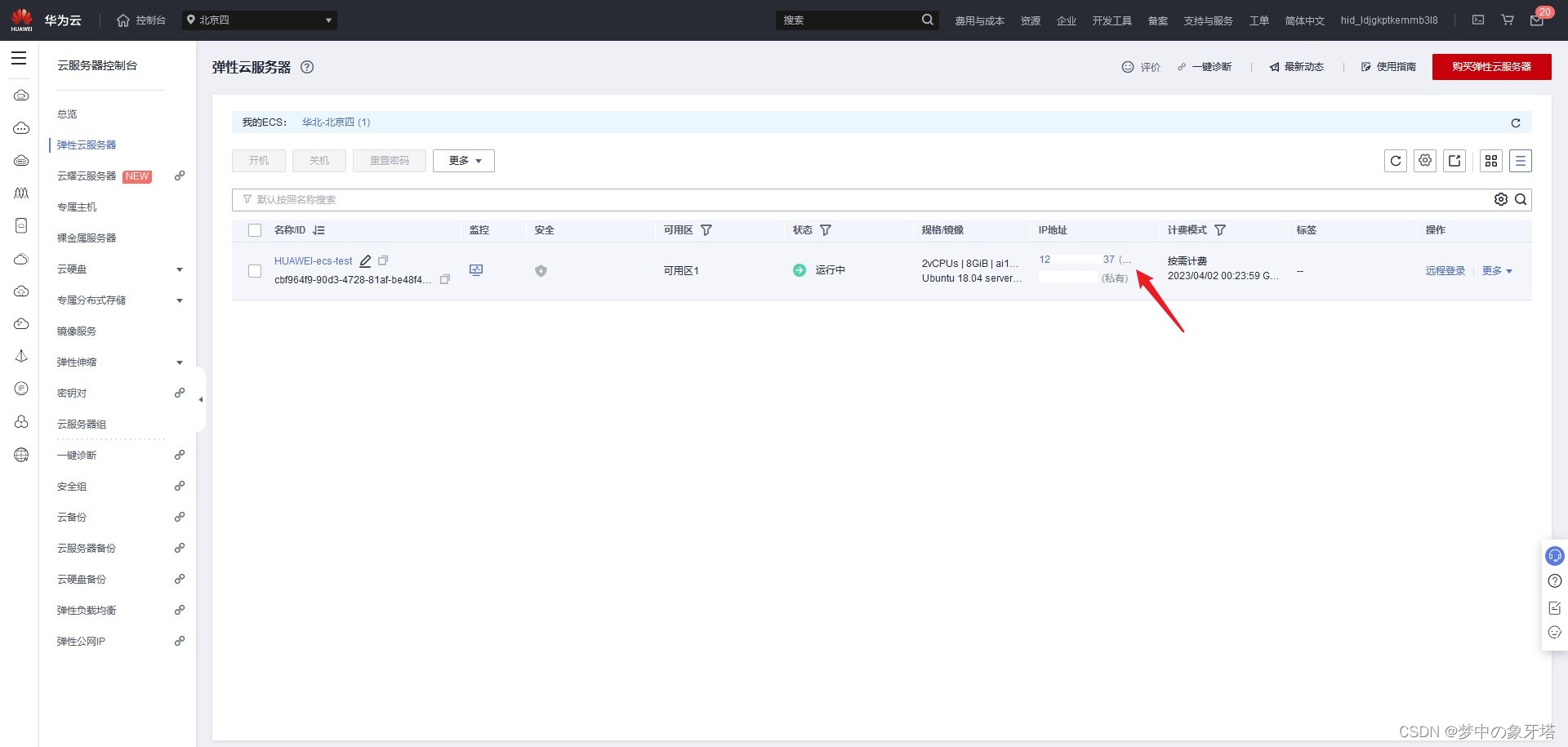Screen dimensions: 1568x747
Task: Click the search magnifier in top bar
Action: pos(928,20)
